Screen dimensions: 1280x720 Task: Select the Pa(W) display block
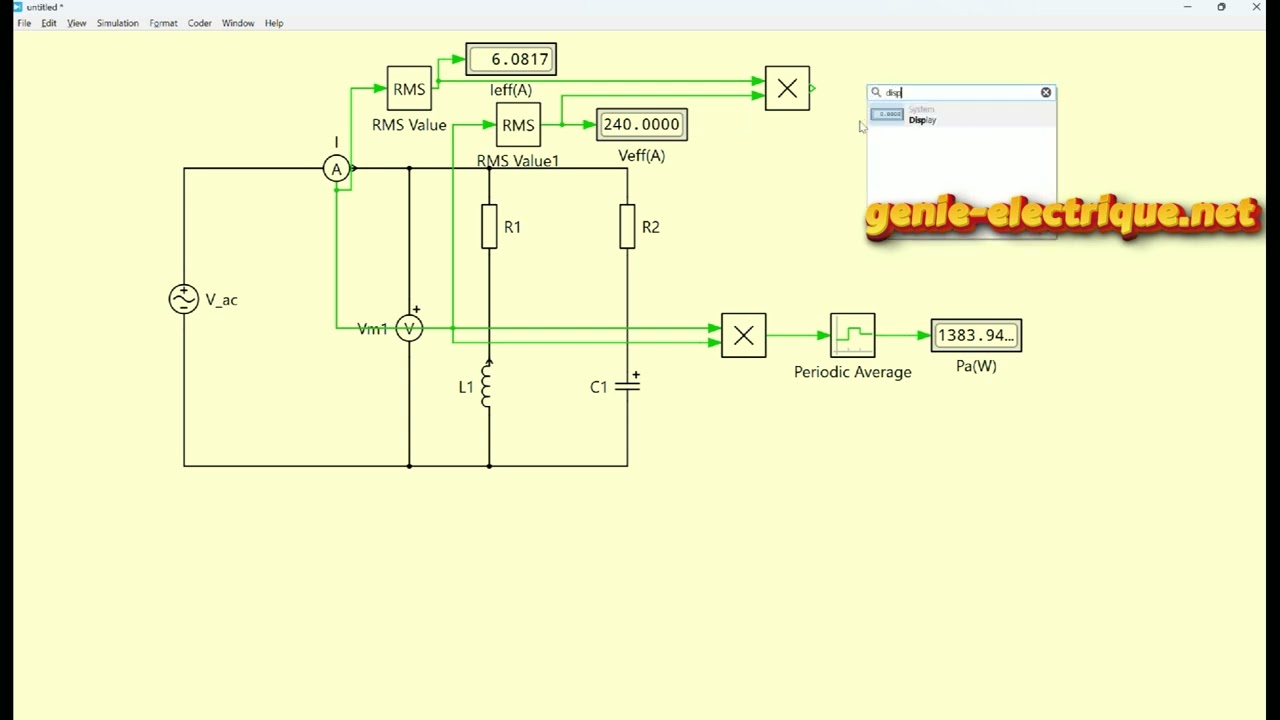coord(976,335)
